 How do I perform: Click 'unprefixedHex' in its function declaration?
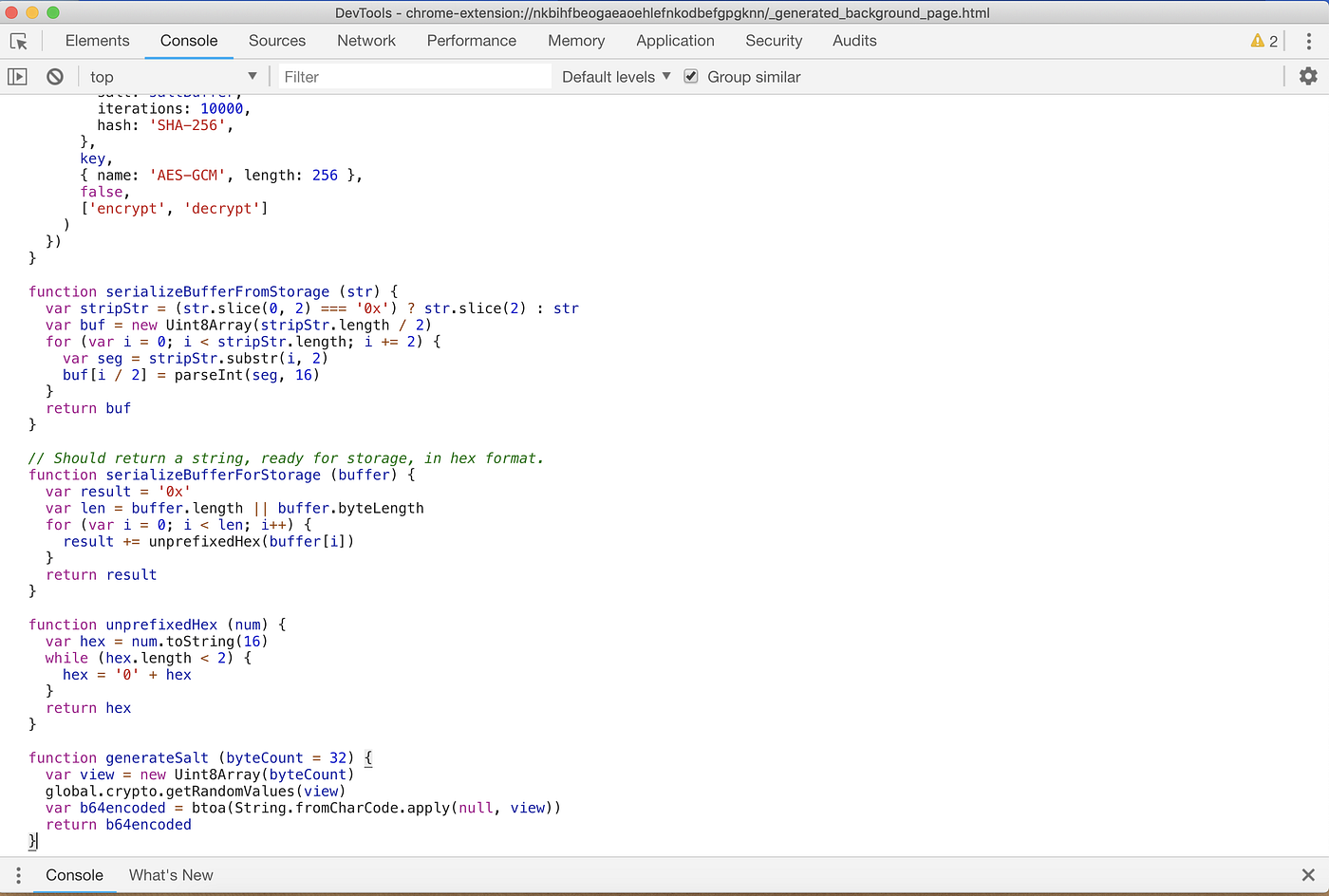(x=161, y=625)
